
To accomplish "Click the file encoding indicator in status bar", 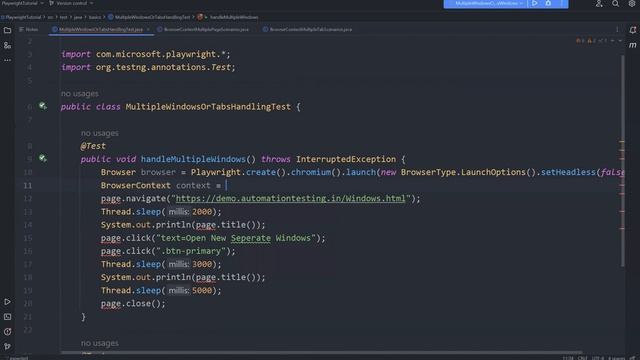I will click(598, 358).
